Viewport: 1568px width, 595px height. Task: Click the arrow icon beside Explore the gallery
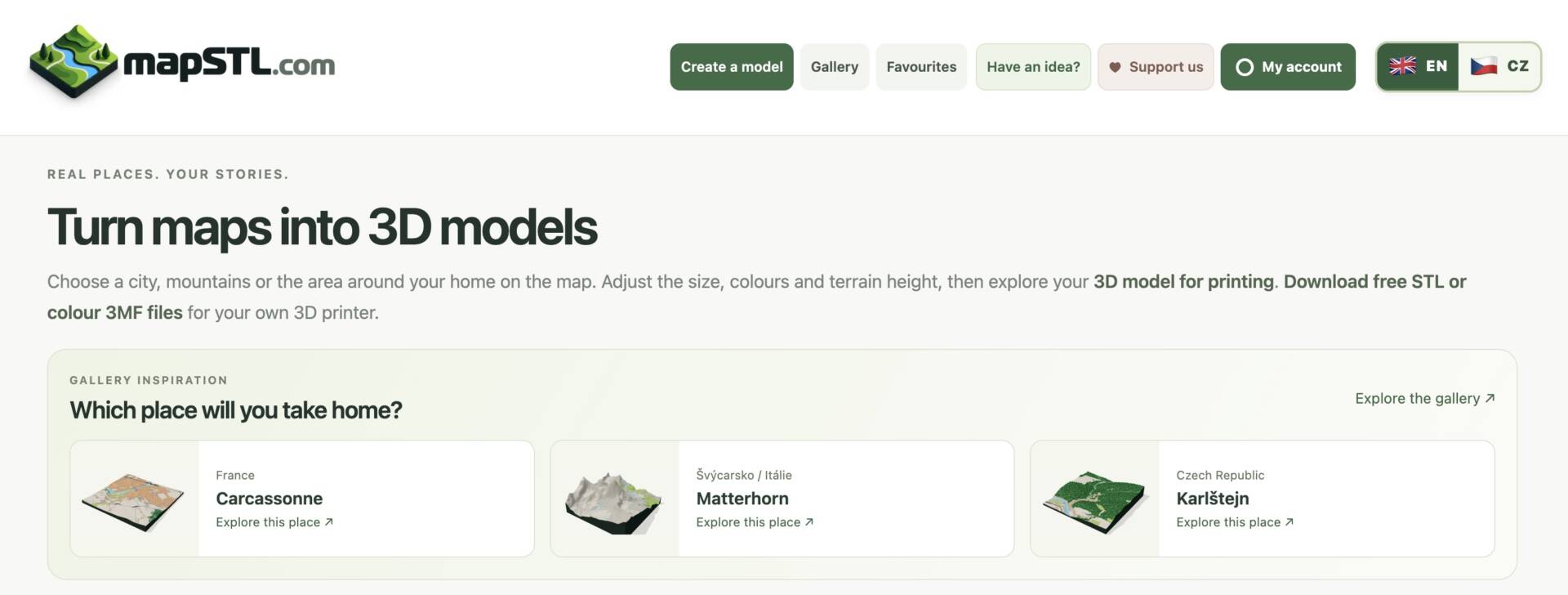[1490, 398]
